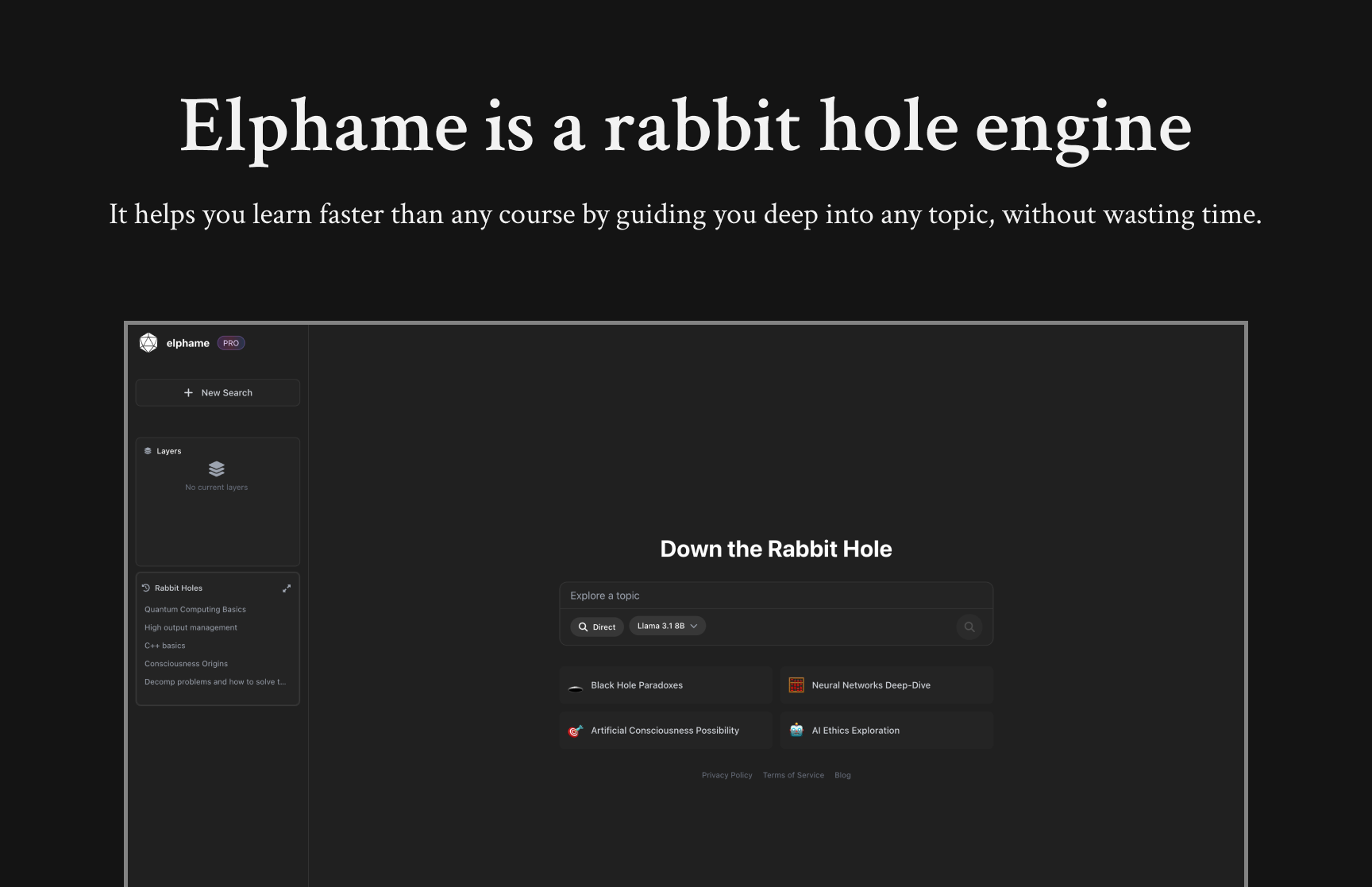
Task: Click the Layers panel header icon
Action: tap(148, 451)
